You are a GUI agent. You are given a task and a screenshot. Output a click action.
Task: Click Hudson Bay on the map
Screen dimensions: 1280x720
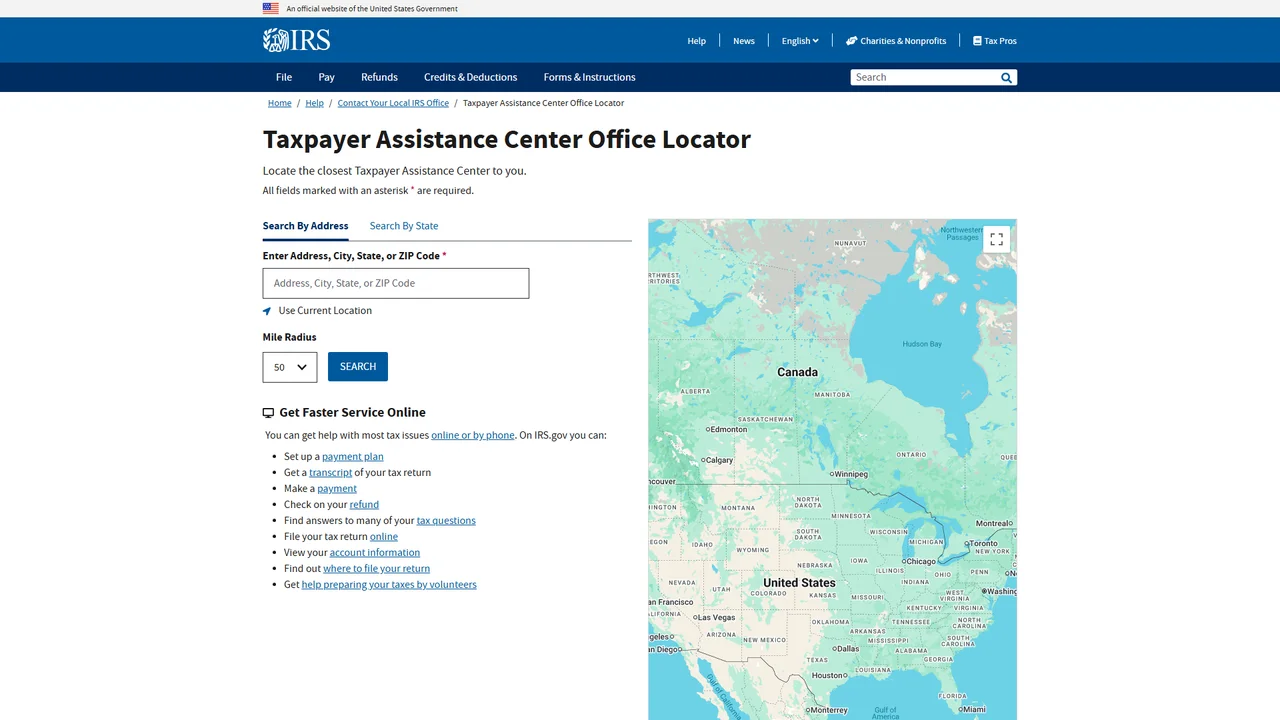922,344
